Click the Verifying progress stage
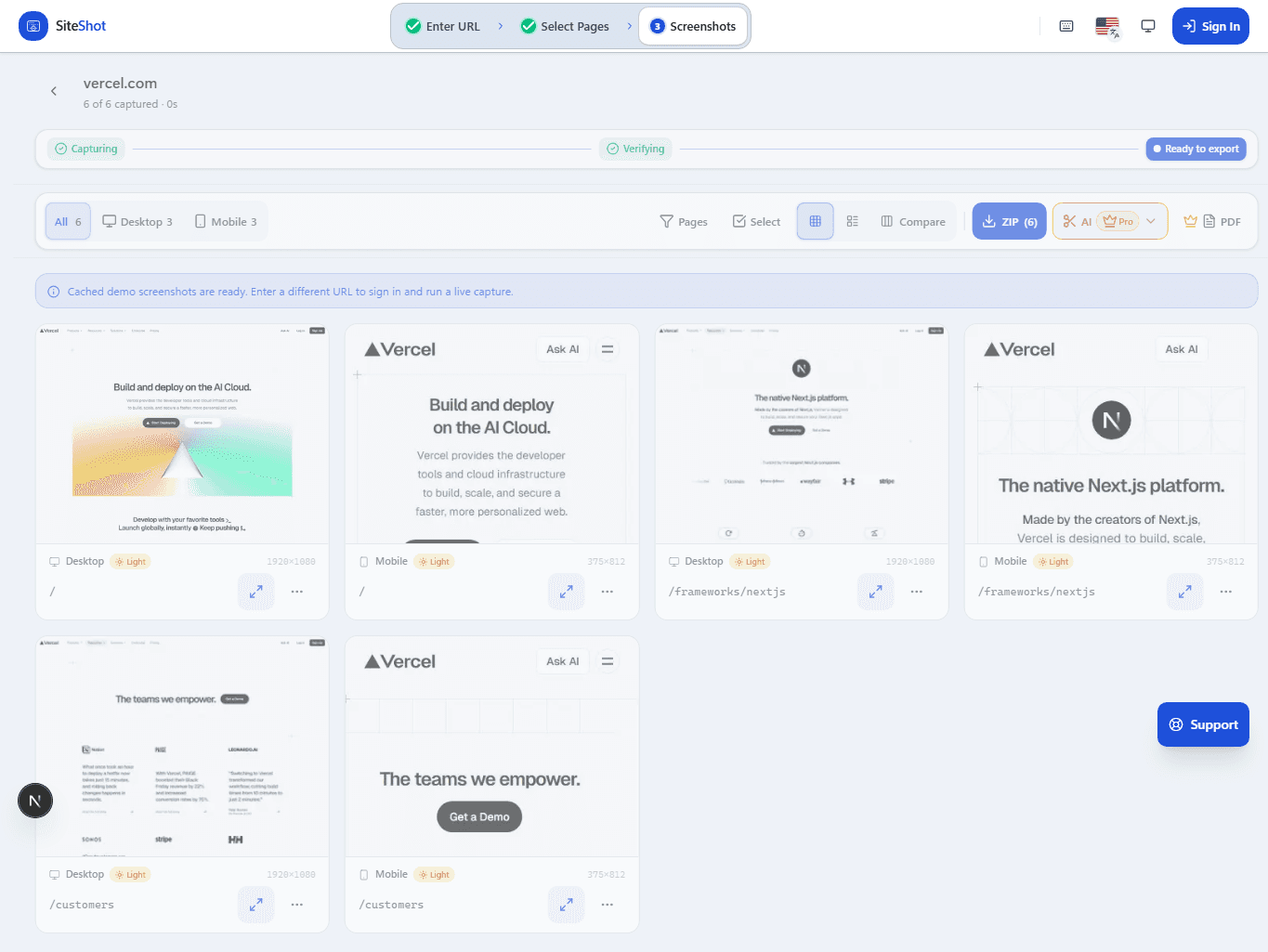1268x952 pixels. point(636,149)
